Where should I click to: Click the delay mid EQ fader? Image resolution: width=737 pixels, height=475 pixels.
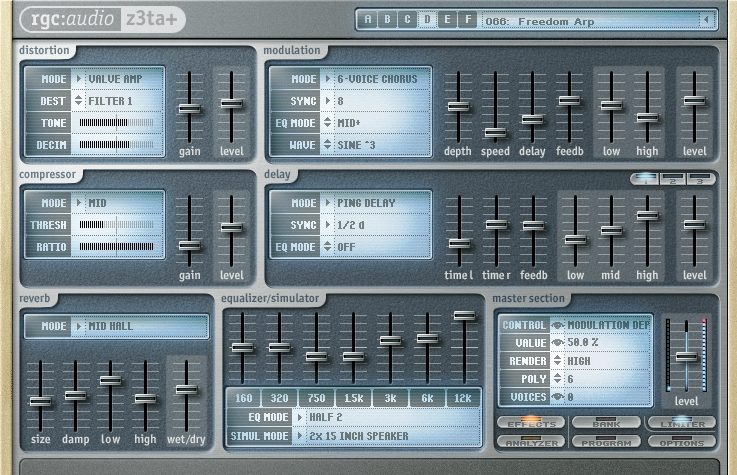[x=612, y=231]
